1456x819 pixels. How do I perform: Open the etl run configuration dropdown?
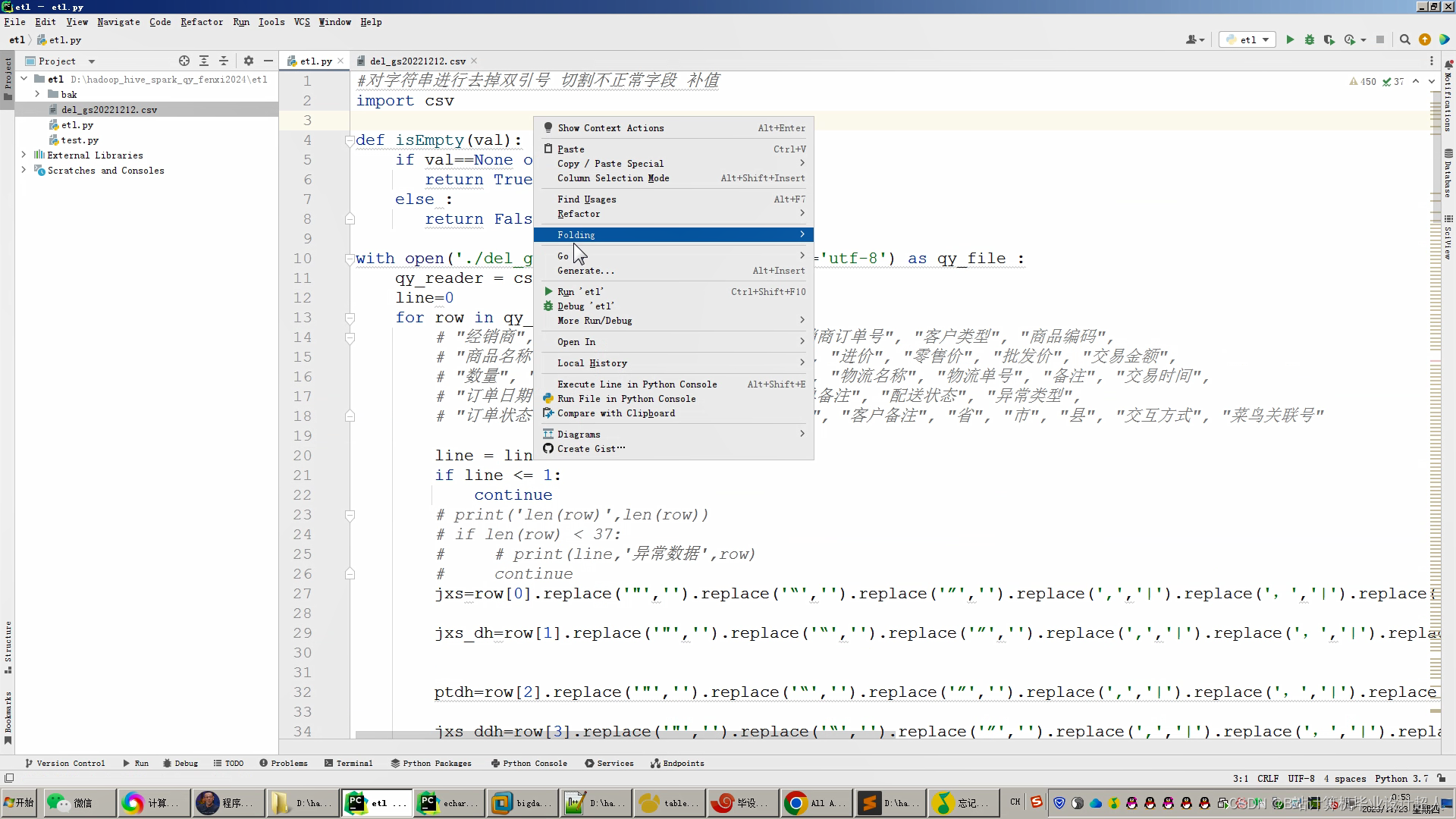coord(1247,39)
